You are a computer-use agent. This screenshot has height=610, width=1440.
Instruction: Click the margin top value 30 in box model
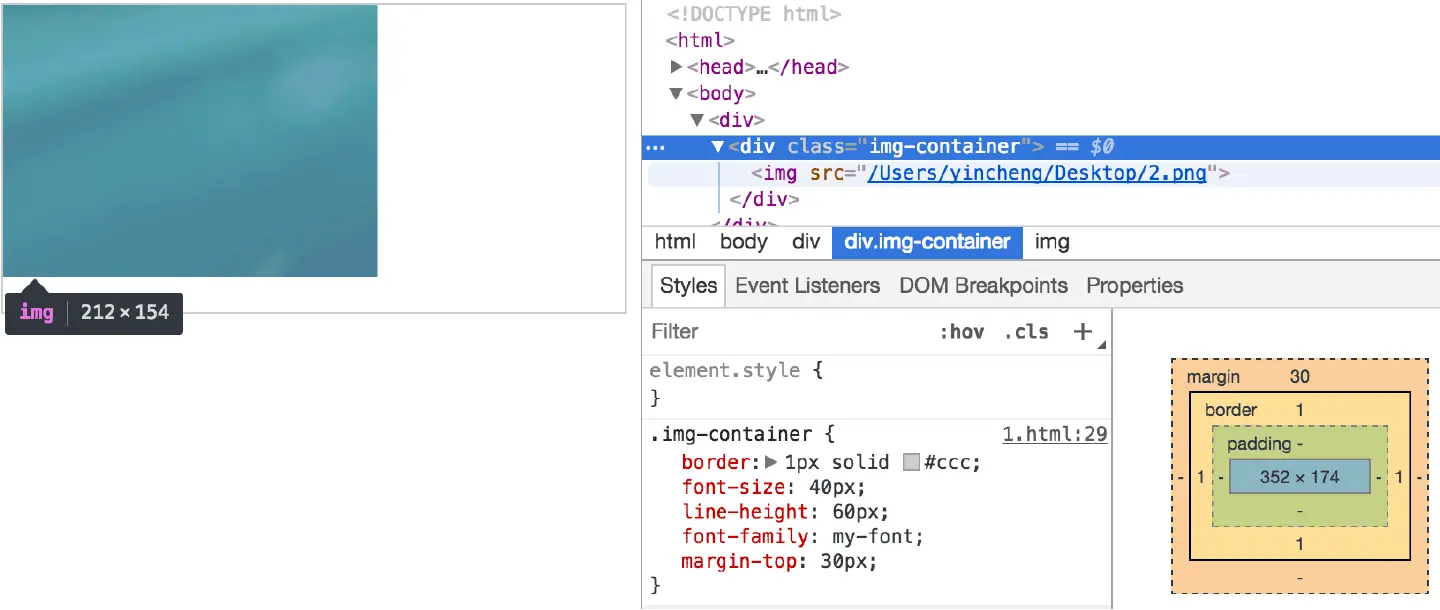pyautogui.click(x=1299, y=377)
